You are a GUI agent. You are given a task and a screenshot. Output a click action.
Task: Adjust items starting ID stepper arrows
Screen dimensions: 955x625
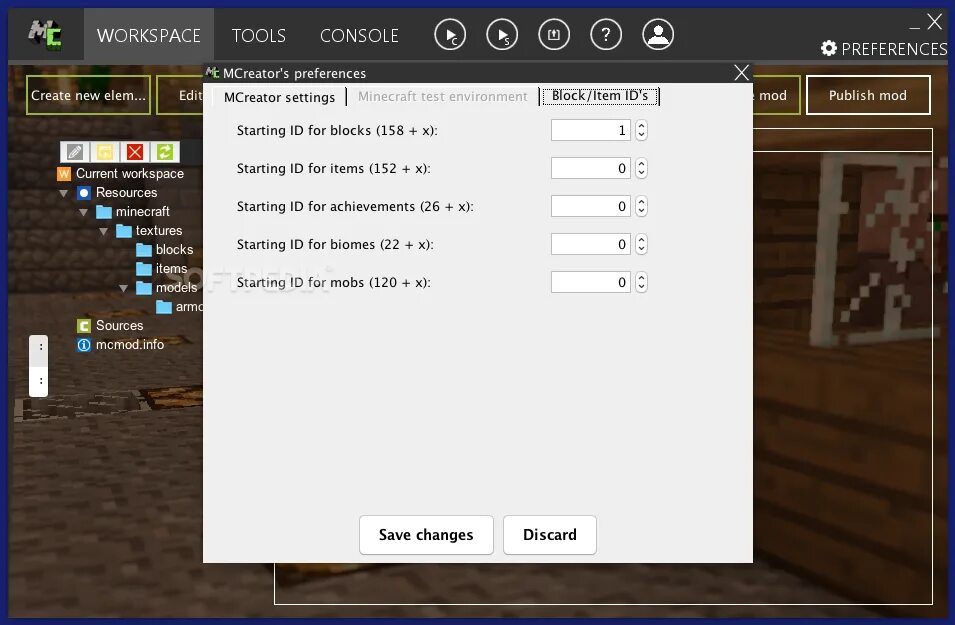click(x=641, y=168)
